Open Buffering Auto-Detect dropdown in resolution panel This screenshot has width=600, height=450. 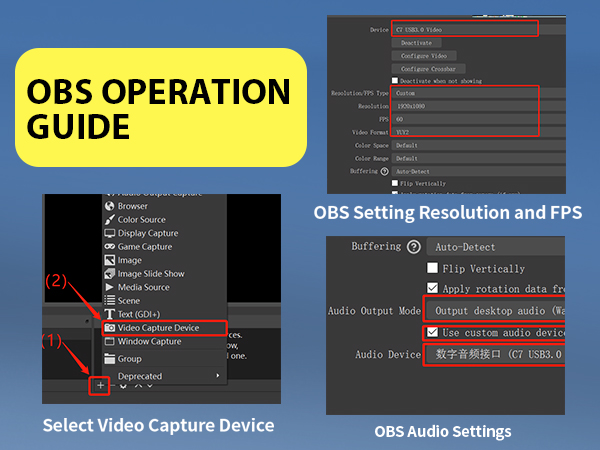[478, 171]
